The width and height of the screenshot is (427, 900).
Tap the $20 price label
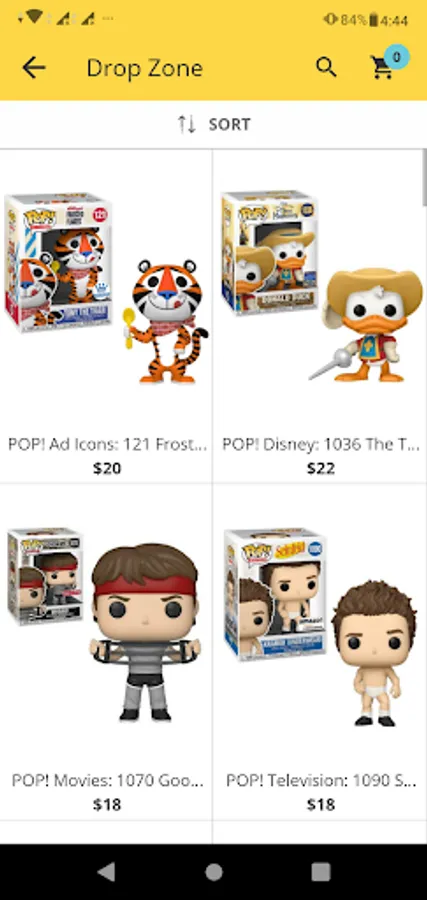107,468
